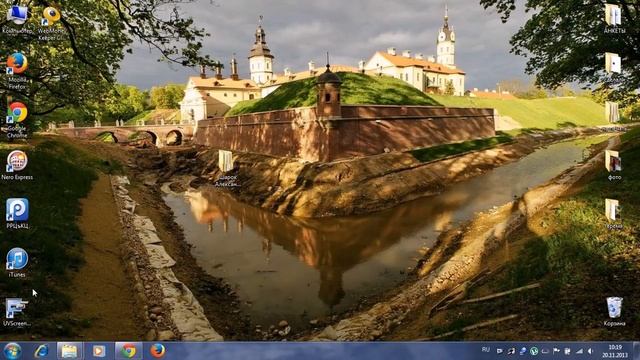Select the фото folder on desktop
Image resolution: width=640 pixels, height=360 pixels.
point(614,165)
